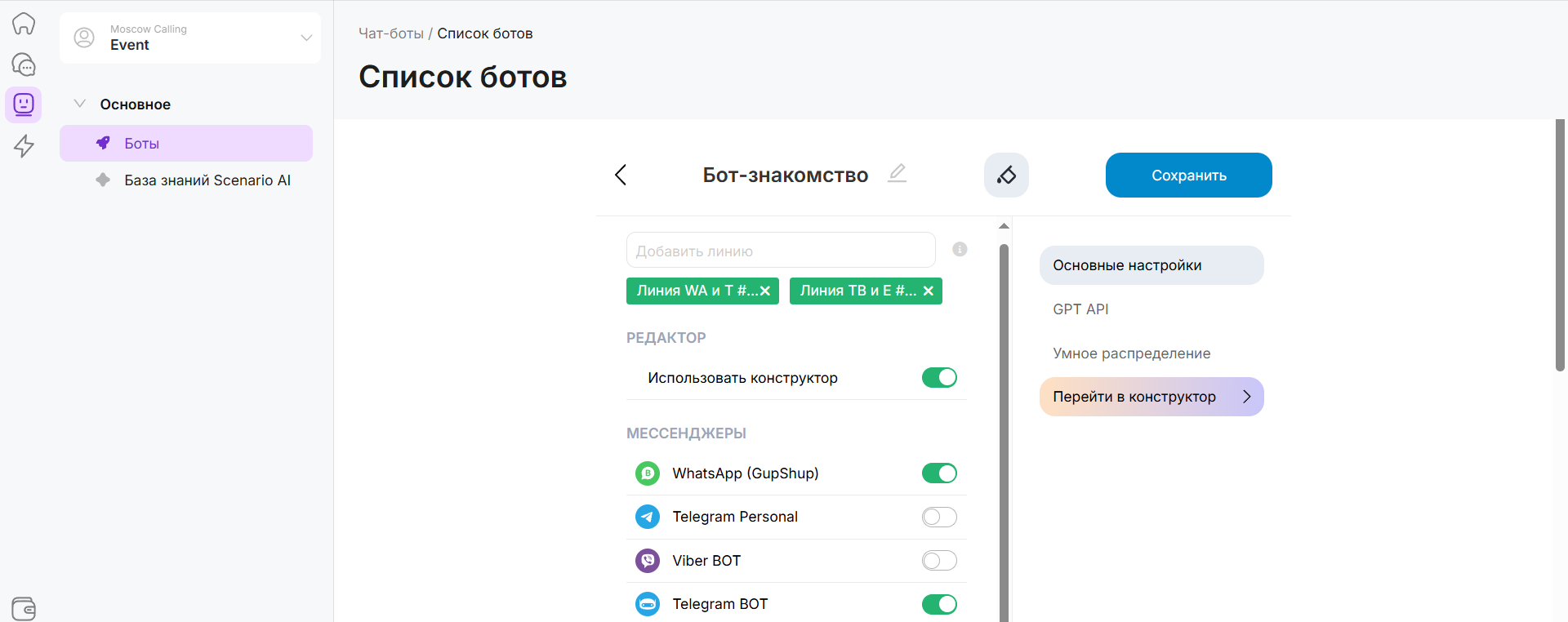Screen dimensions: 1568x622
Task: Open the chats icon in sidebar
Action: pyautogui.click(x=24, y=64)
